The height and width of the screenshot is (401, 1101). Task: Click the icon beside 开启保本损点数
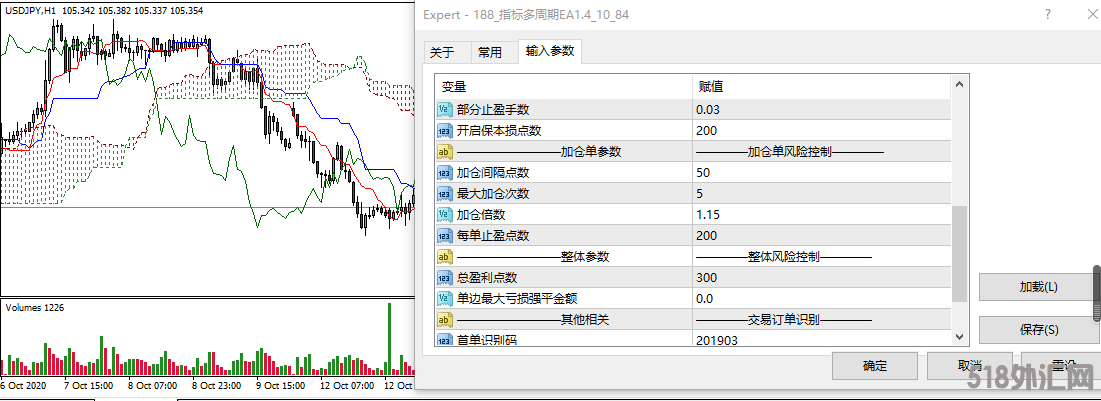click(445, 131)
